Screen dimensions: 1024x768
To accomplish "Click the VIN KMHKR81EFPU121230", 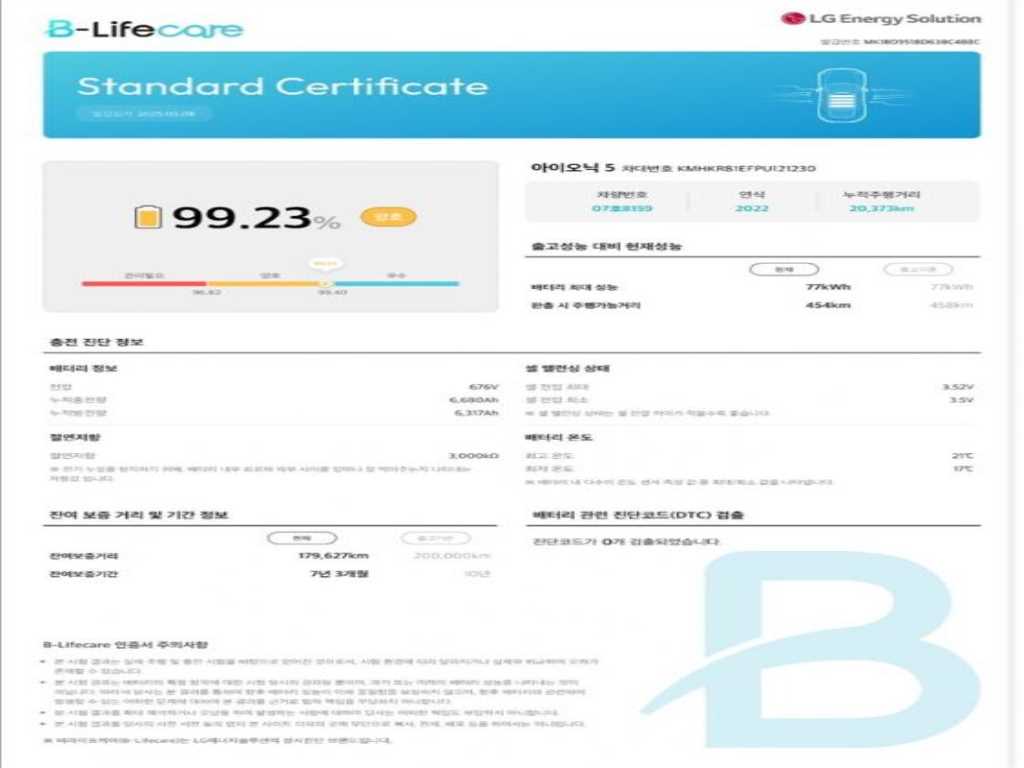I will click(x=746, y=168).
